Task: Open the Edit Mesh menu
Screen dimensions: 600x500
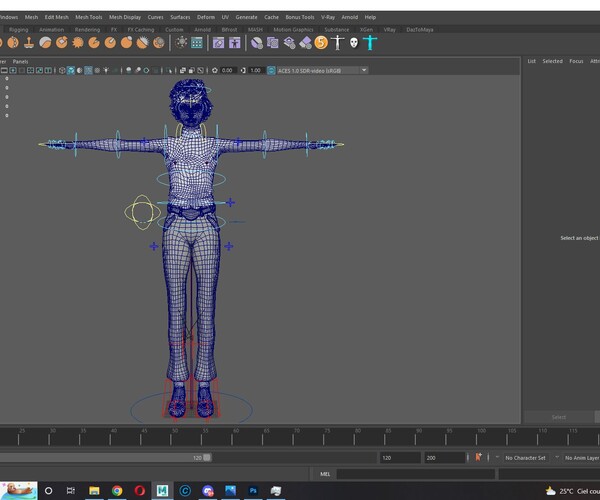Action: click(x=57, y=17)
